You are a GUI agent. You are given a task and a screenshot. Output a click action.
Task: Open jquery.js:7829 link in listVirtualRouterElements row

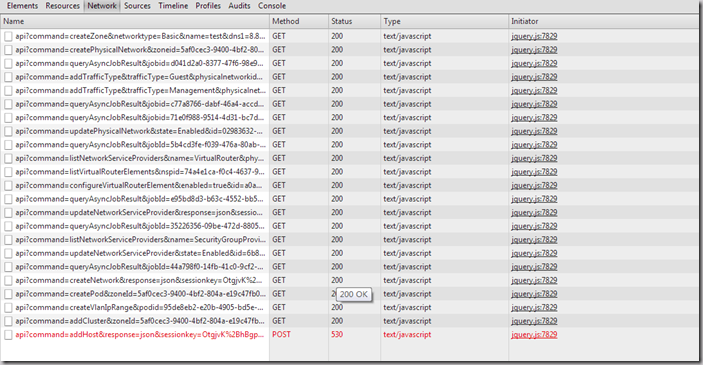(x=534, y=172)
